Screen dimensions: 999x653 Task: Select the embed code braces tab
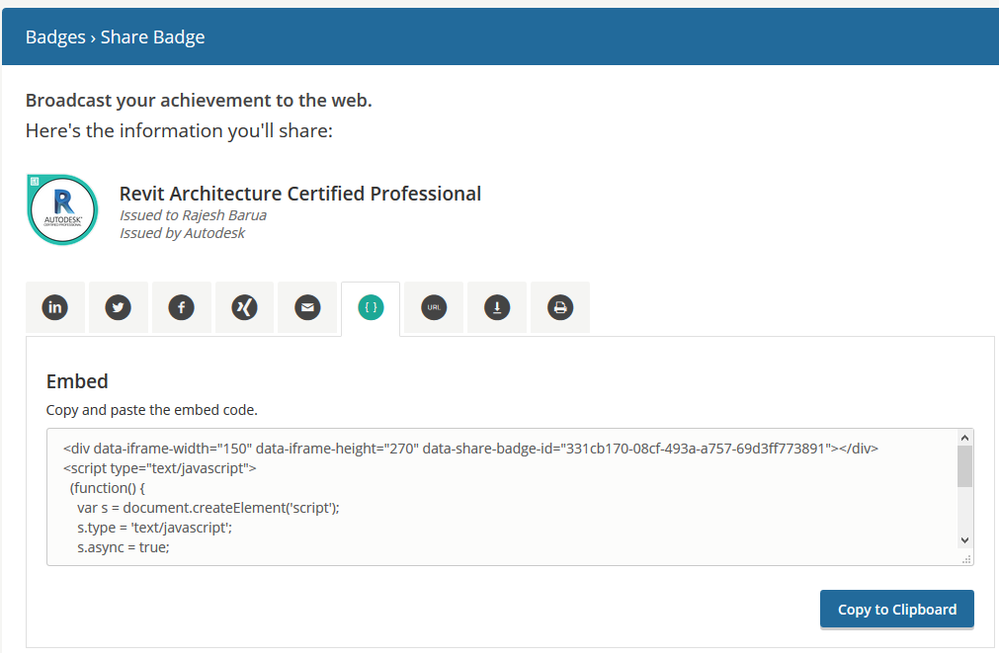tap(371, 308)
